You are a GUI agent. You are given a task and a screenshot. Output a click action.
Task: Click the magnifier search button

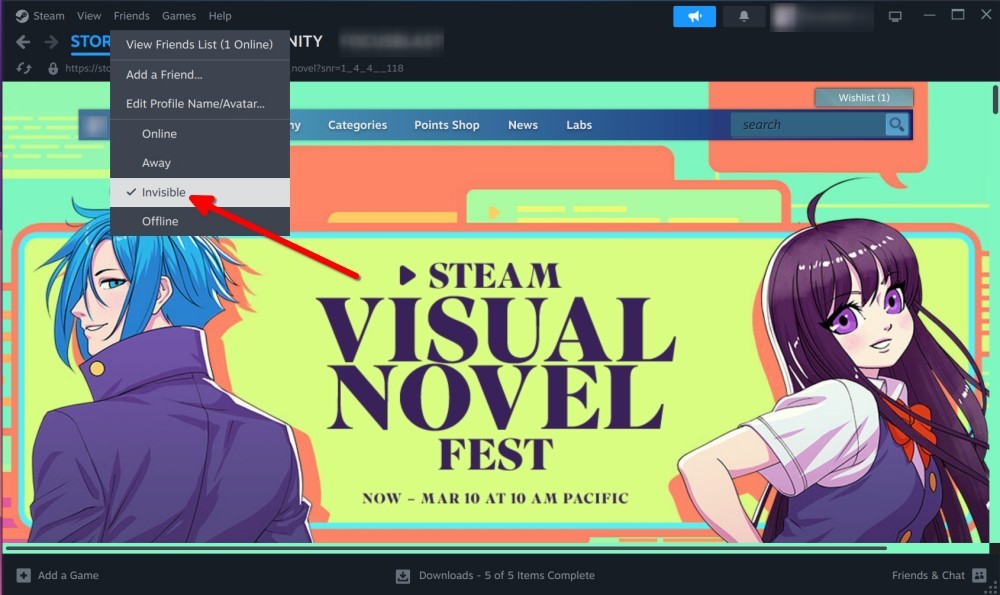897,125
